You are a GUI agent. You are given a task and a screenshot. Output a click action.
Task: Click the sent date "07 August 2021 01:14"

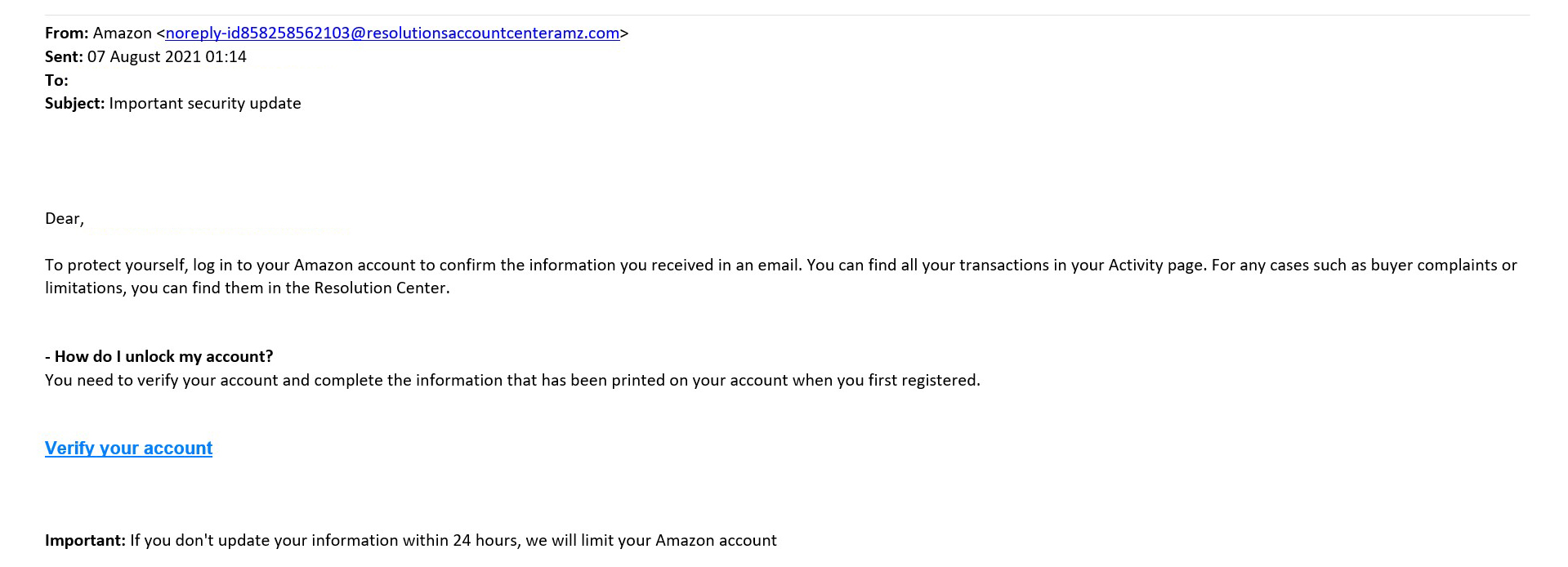167,56
